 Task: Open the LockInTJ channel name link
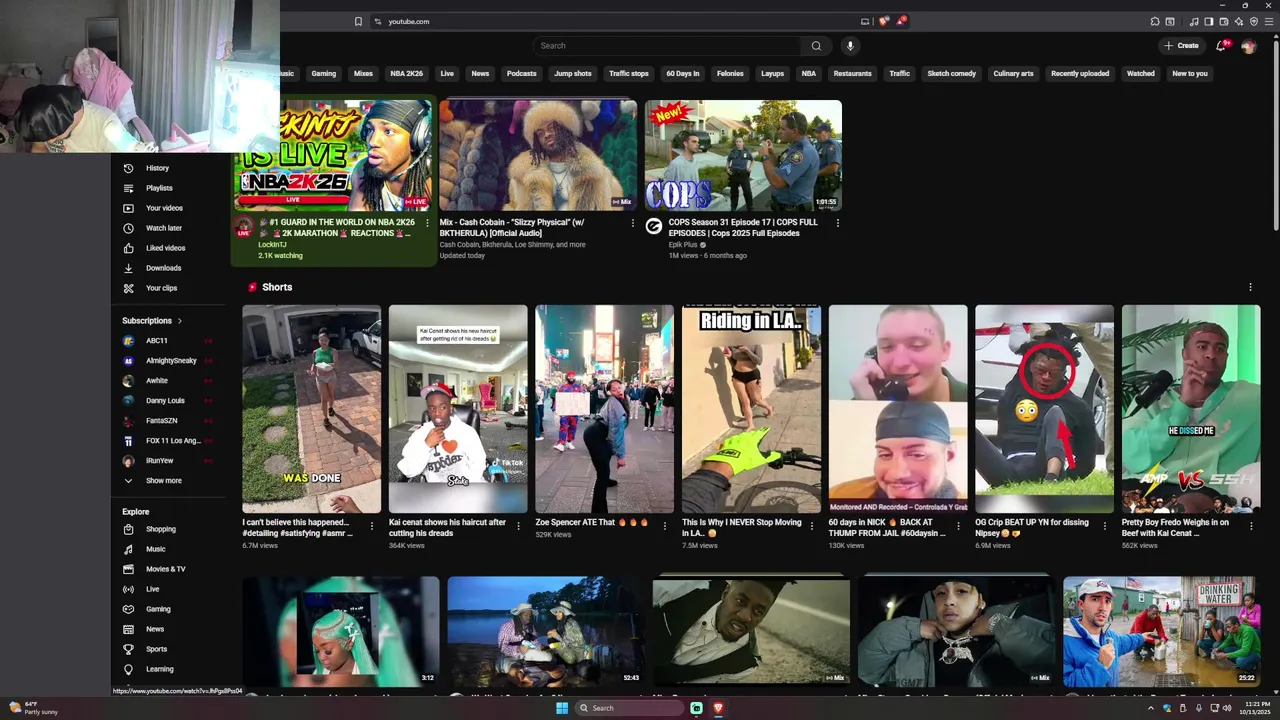click(272, 244)
